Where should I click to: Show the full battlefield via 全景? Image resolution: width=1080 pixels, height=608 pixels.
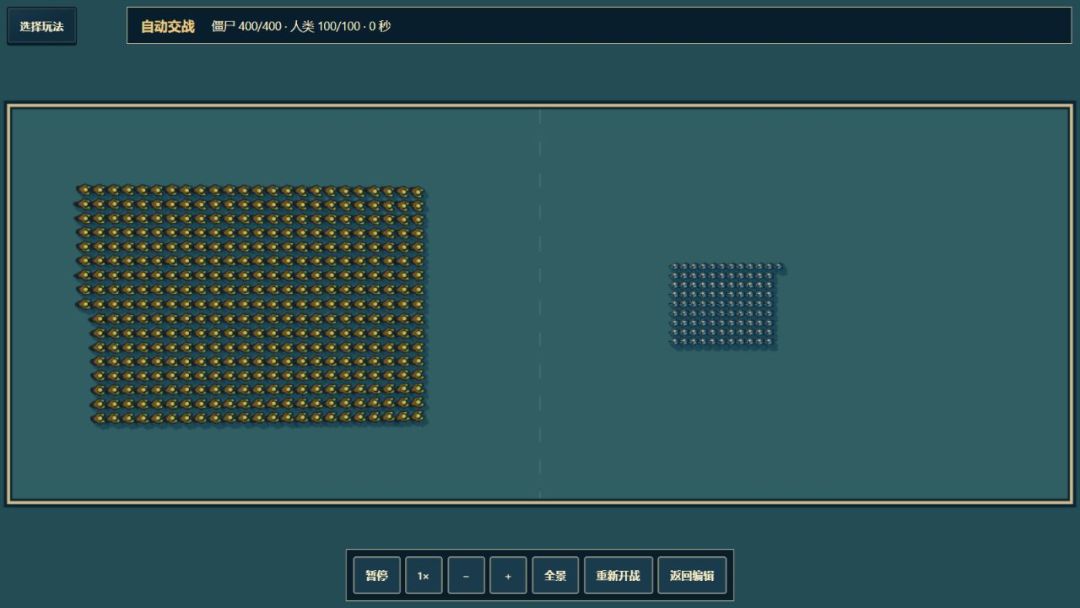coord(555,575)
